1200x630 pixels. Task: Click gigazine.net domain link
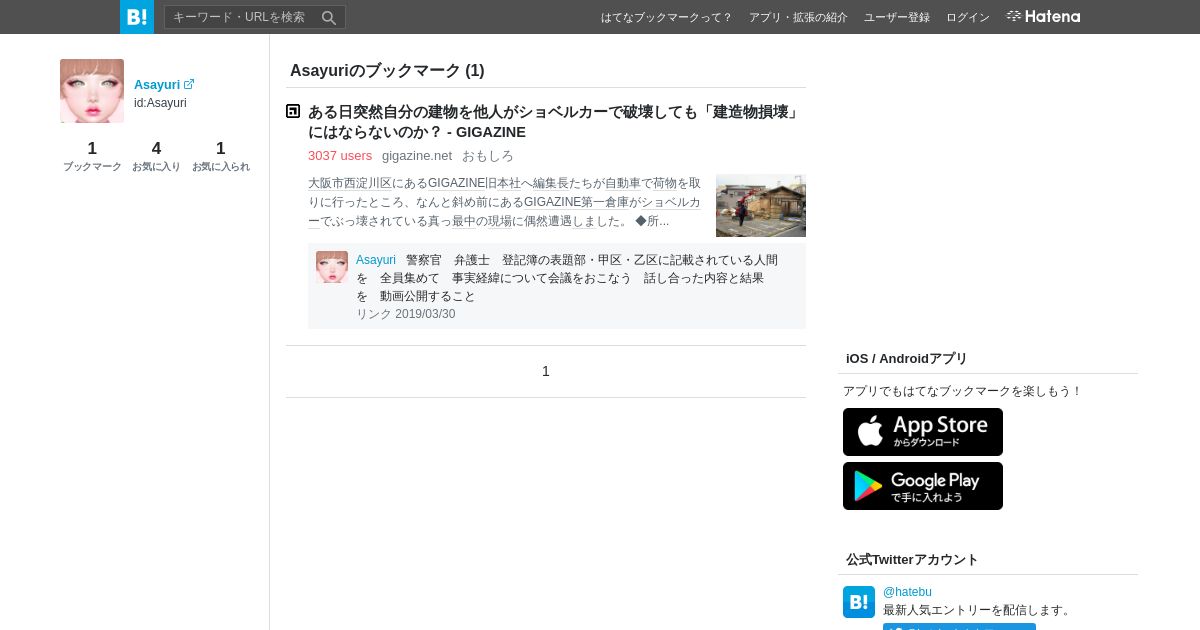pyautogui.click(x=417, y=156)
